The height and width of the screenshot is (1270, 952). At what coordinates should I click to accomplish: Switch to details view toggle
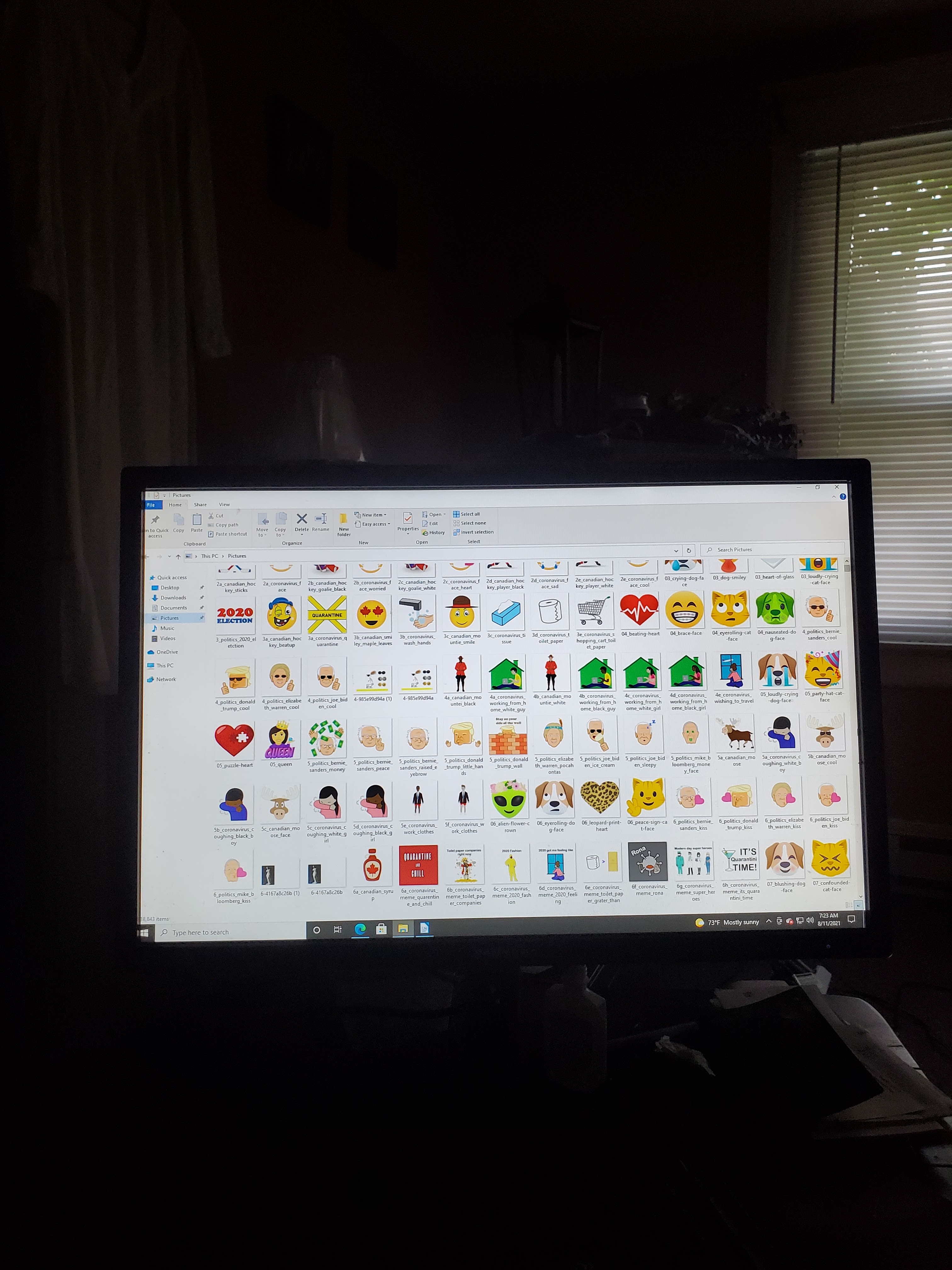click(x=849, y=905)
